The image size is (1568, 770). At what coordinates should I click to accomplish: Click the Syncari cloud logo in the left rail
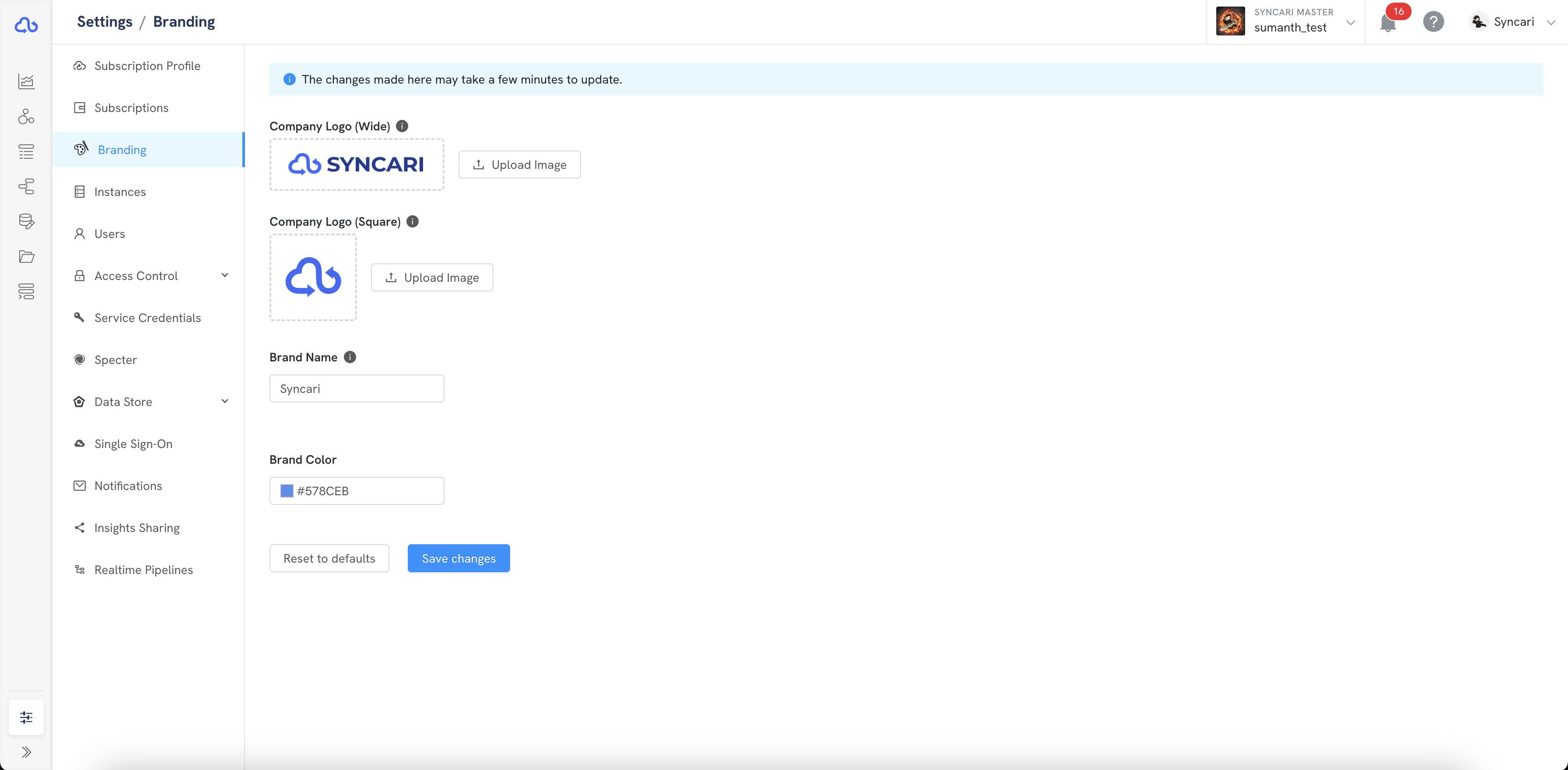point(26,25)
